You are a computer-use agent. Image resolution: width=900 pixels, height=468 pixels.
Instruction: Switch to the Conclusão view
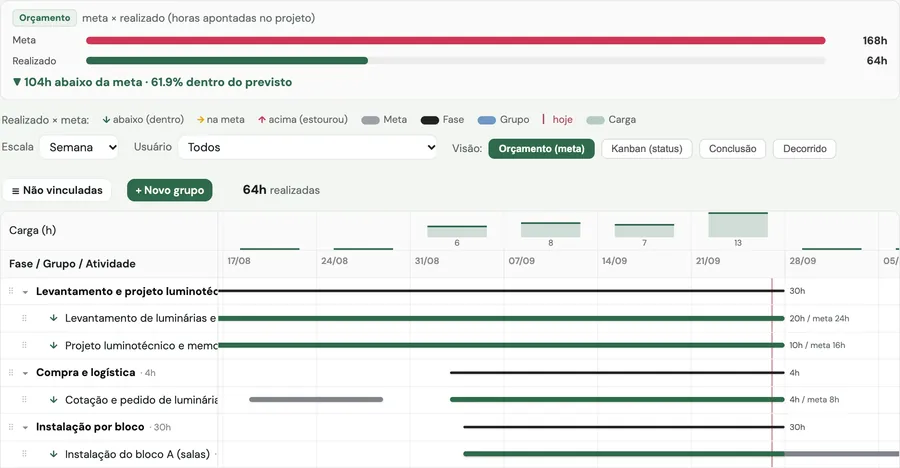tap(732, 149)
